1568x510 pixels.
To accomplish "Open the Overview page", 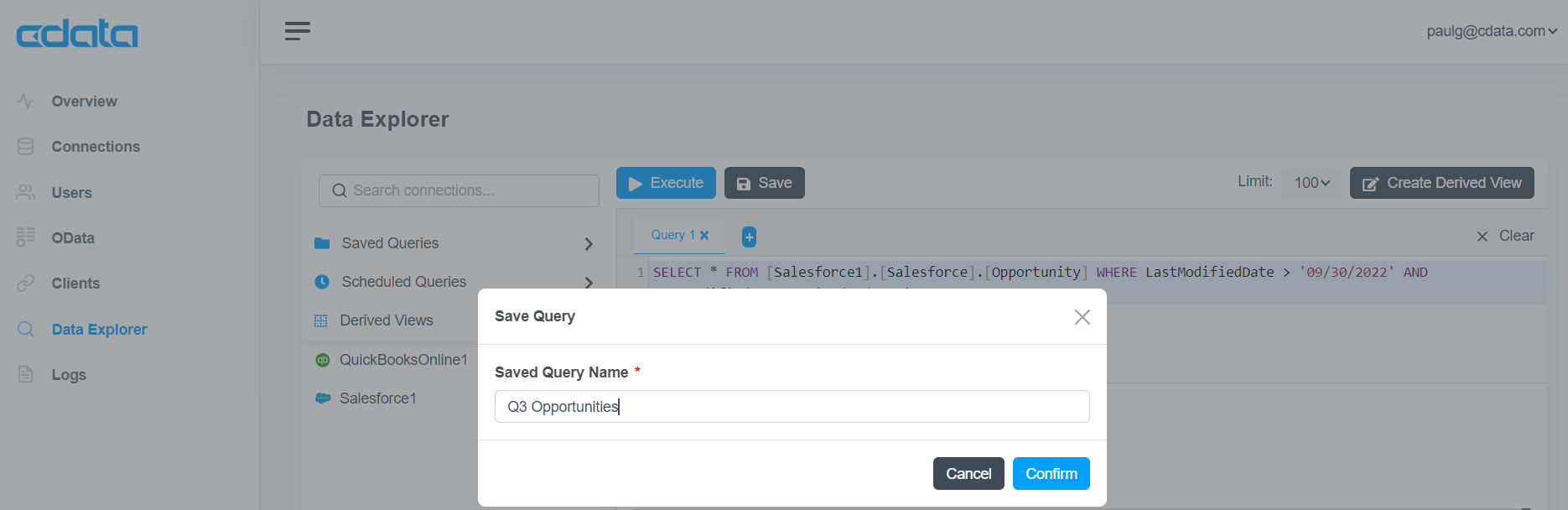I will coord(84,101).
